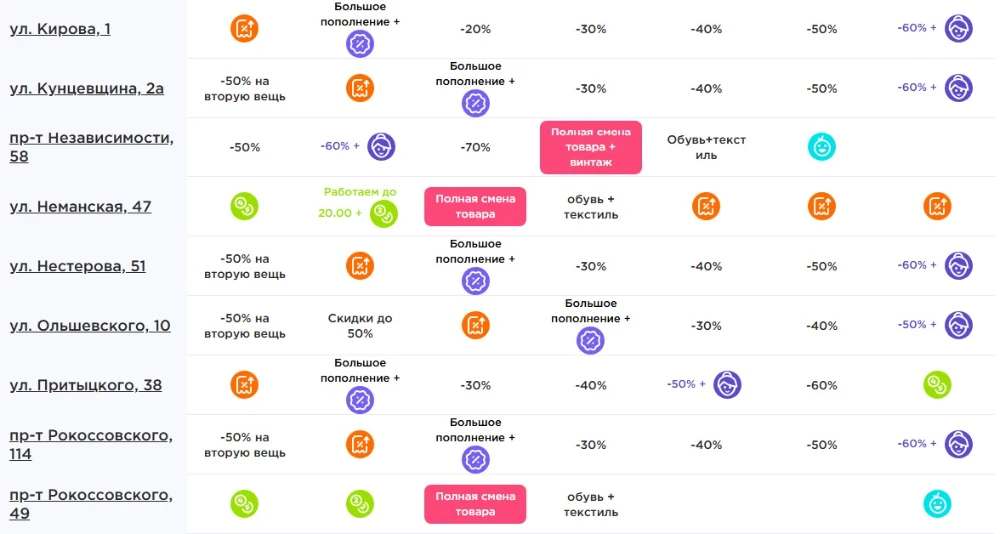Click purple percent badge in Кирова row
Viewport: 1000px width, 534px height.
point(360,44)
